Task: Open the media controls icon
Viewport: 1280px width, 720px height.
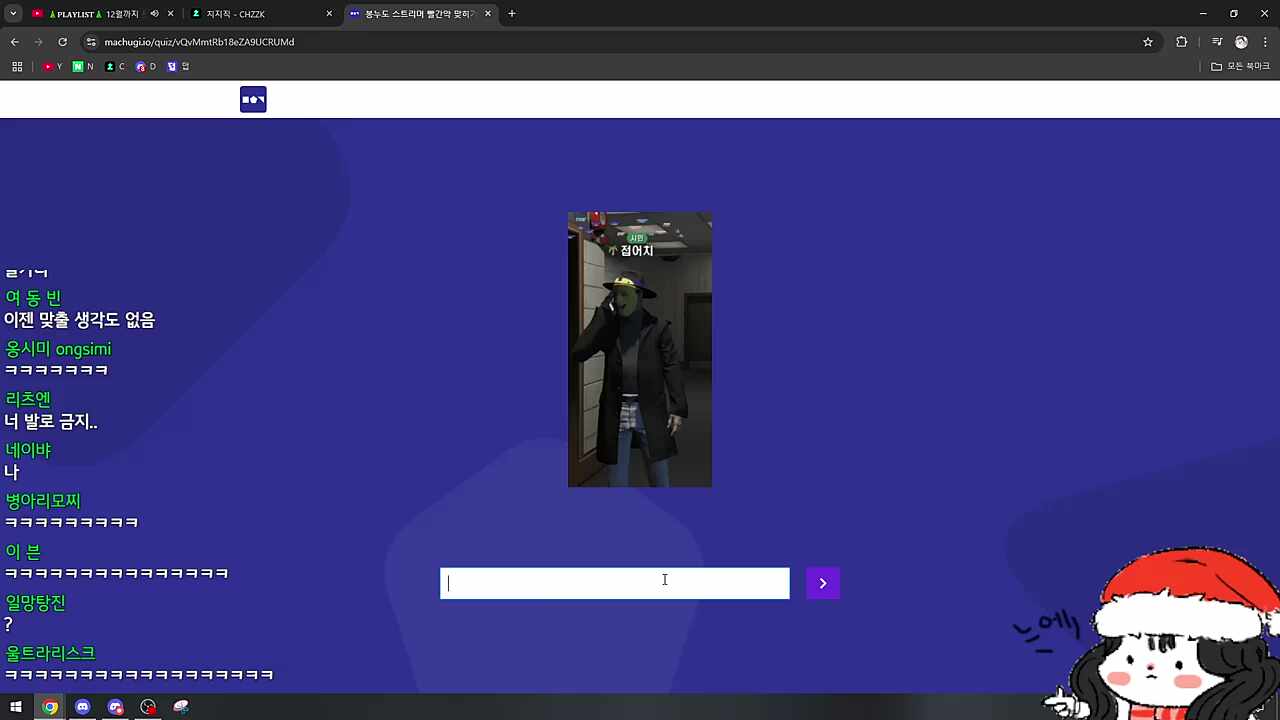Action: pos(1217,42)
